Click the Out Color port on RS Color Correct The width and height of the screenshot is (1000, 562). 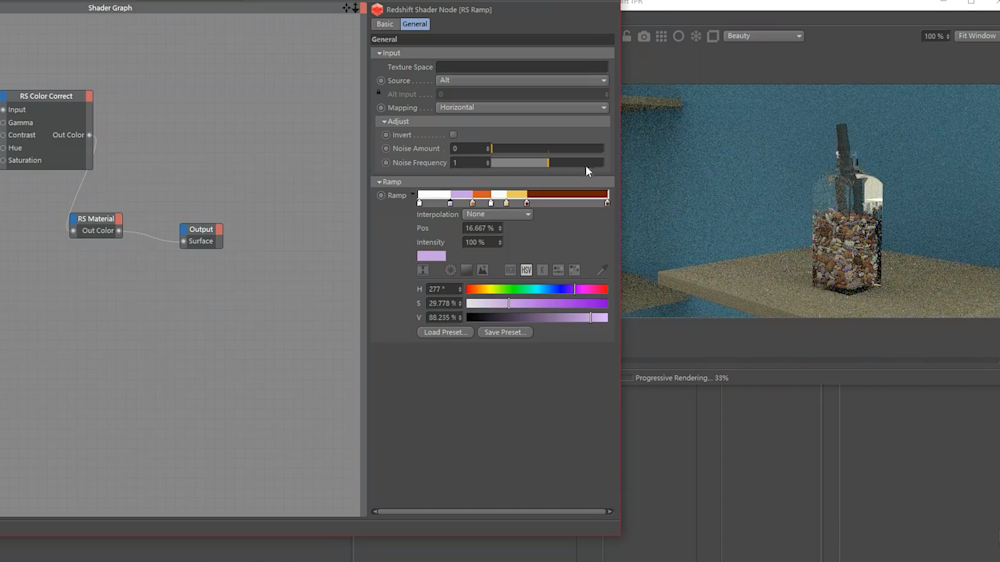point(89,135)
